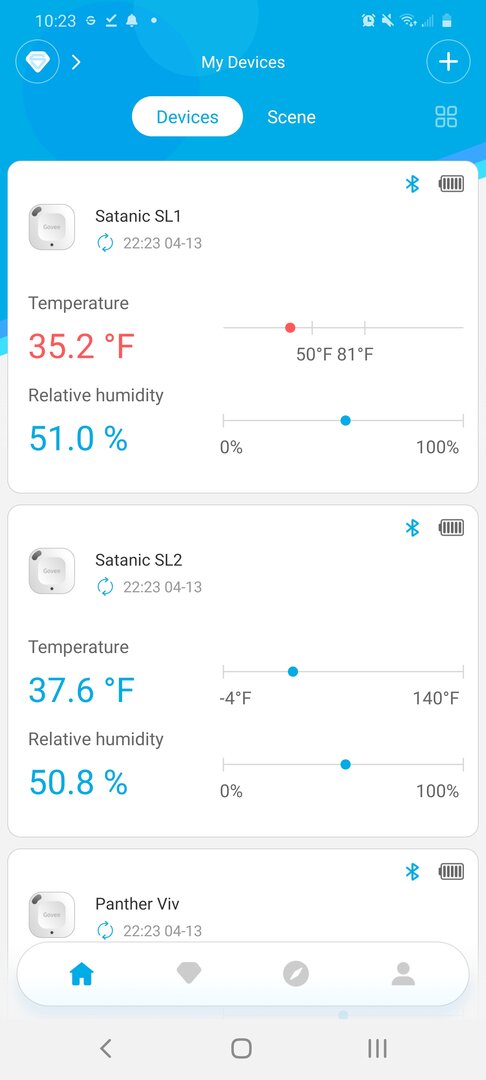Open the diamond membership icon at top
Screen dimensions: 486x1080
coord(37,62)
